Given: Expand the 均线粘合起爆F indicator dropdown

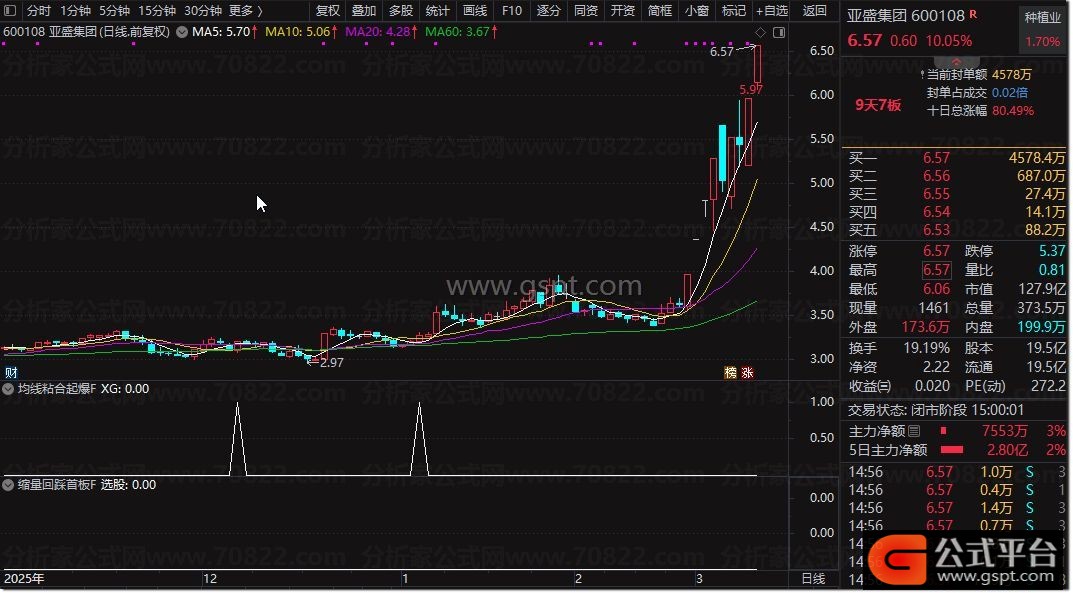Looking at the screenshot, I should (x=10, y=389).
